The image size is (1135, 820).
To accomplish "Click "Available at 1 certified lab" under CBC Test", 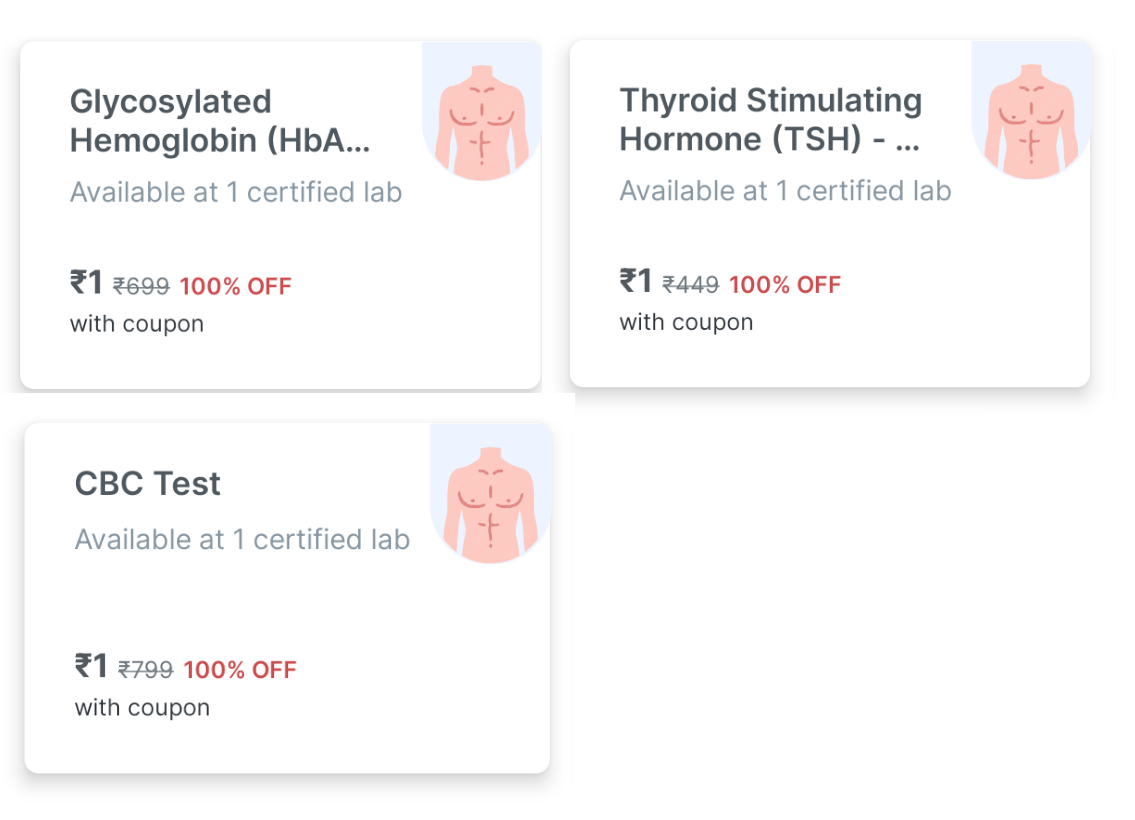I will (242, 540).
